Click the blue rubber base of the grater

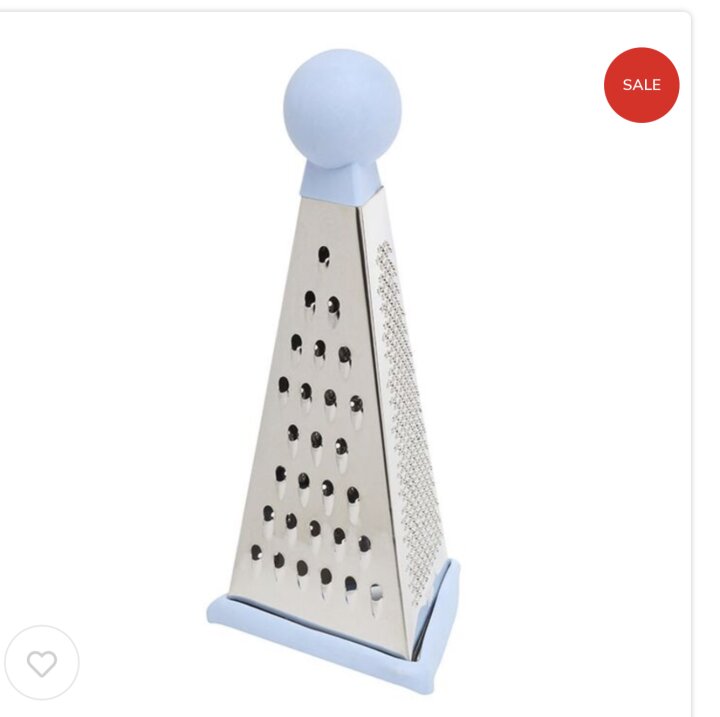[331, 643]
